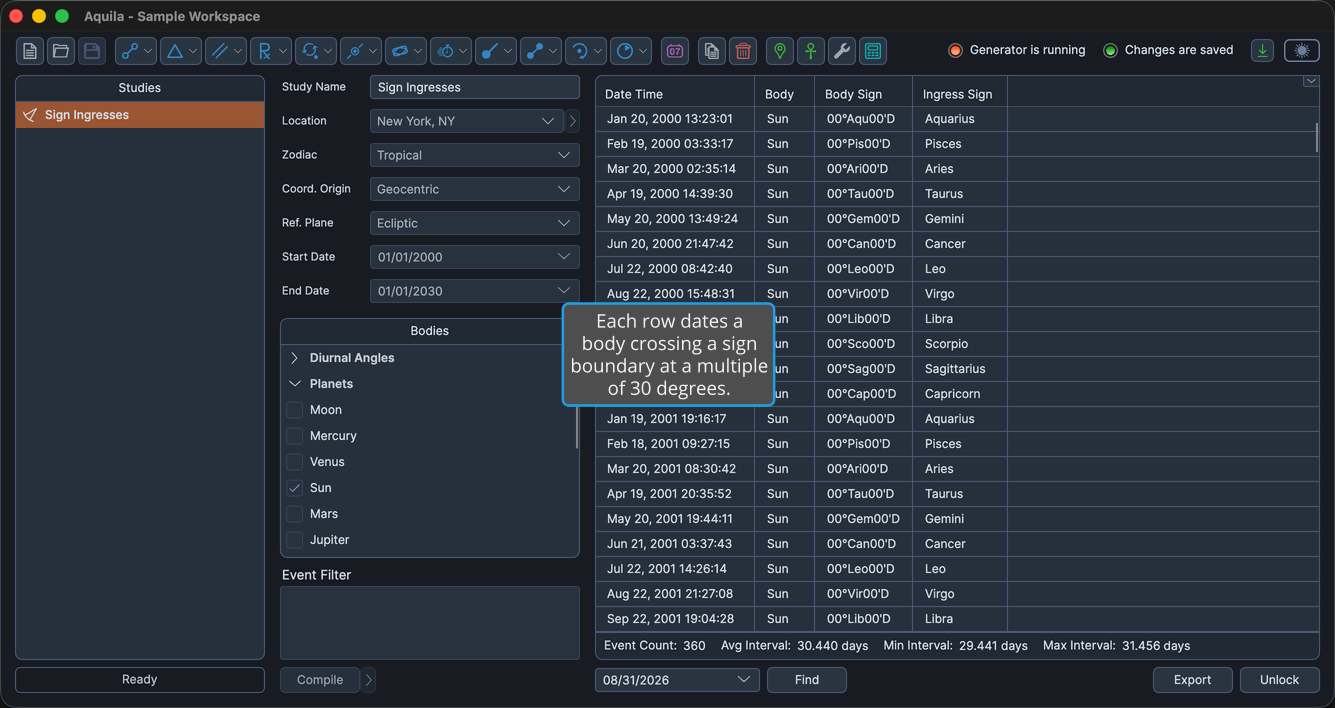Select the triangle study tool
Viewport: 1335px width, 708px height.
(x=181, y=51)
